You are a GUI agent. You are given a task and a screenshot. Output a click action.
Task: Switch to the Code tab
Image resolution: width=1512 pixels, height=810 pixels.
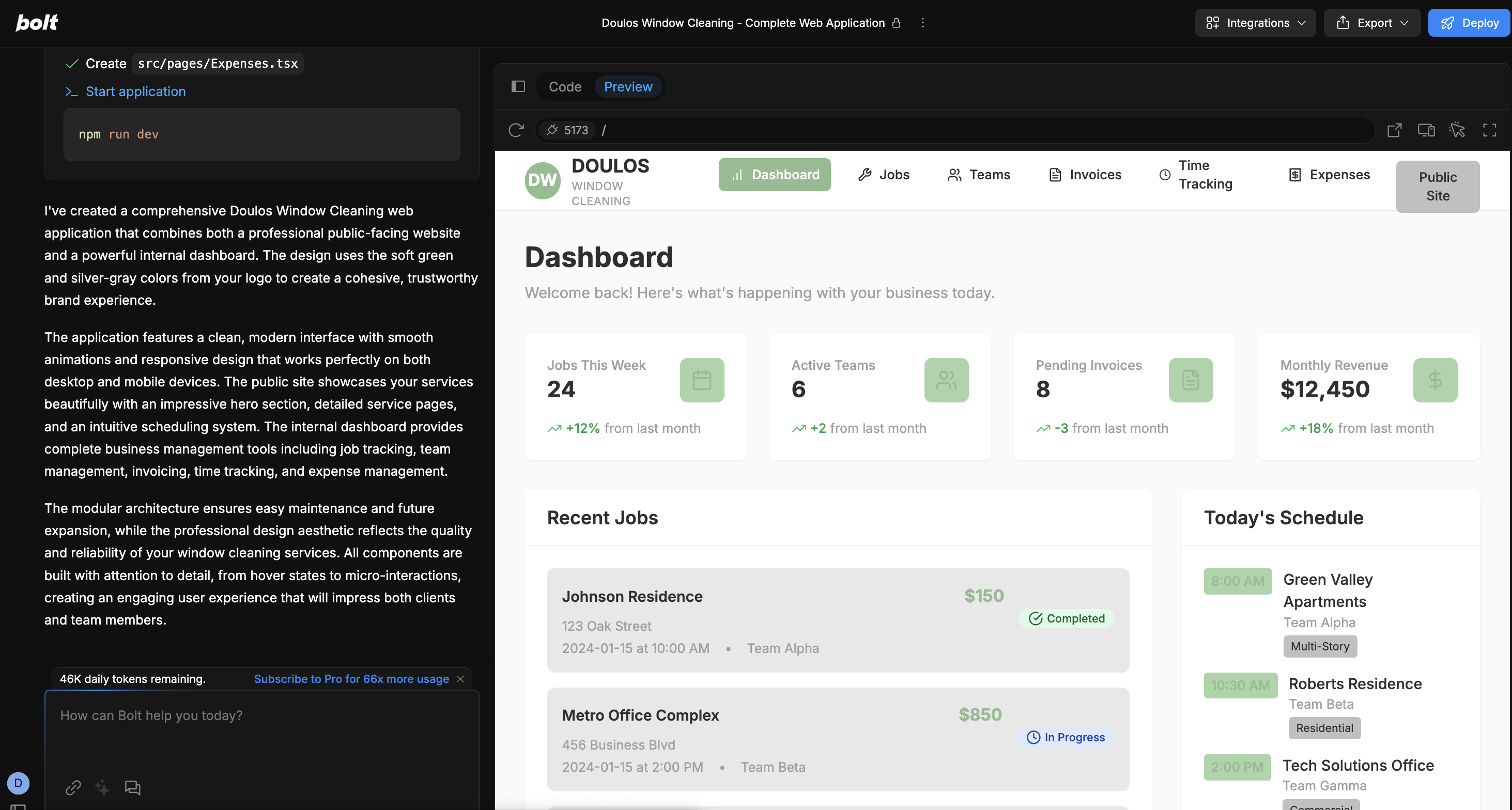click(x=565, y=87)
